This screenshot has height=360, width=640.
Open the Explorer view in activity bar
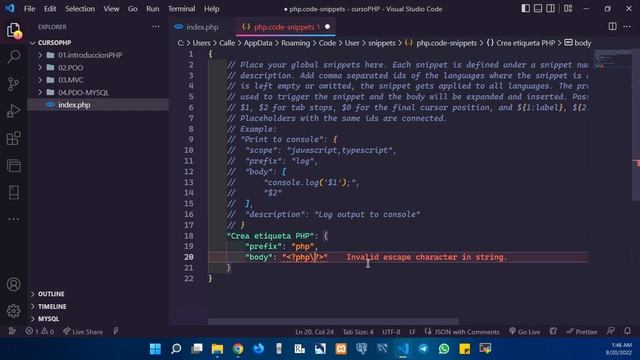pyautogui.click(x=13, y=30)
